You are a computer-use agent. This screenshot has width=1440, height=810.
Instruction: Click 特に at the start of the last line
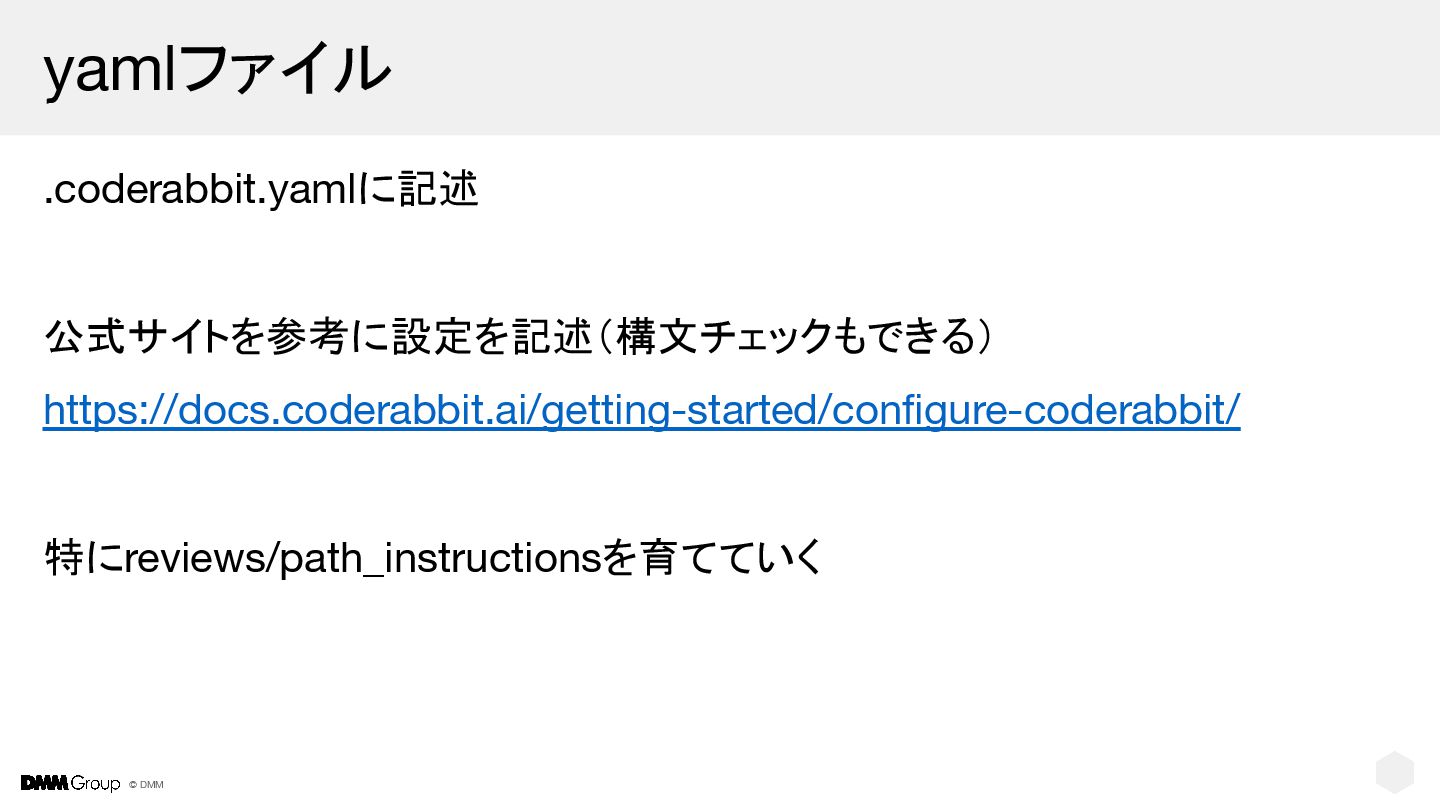click(84, 557)
